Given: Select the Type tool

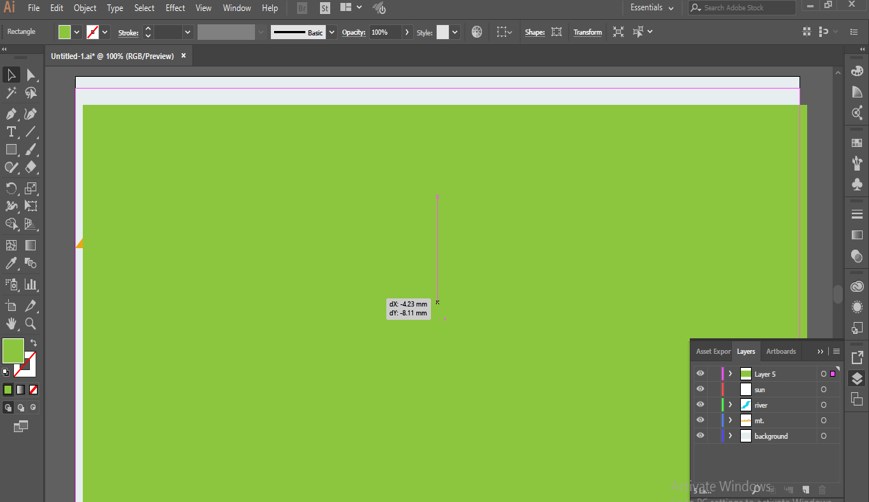Looking at the screenshot, I should point(11,132).
